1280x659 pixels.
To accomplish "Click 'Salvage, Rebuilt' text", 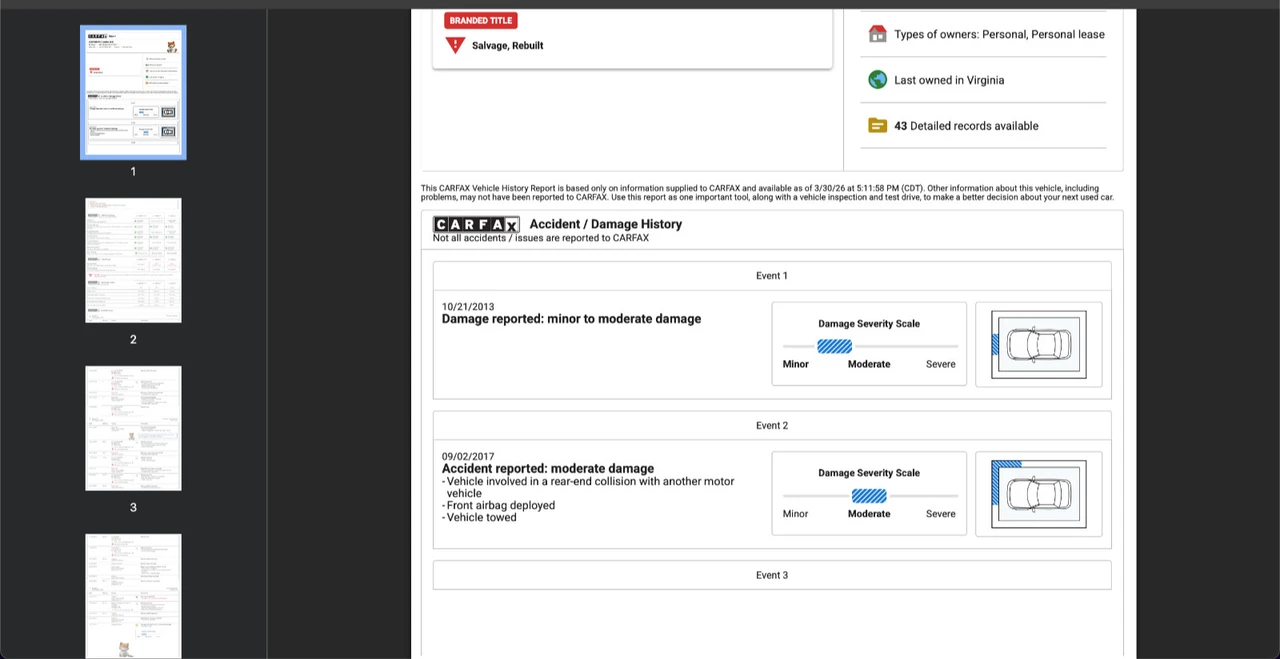I will [x=508, y=45].
